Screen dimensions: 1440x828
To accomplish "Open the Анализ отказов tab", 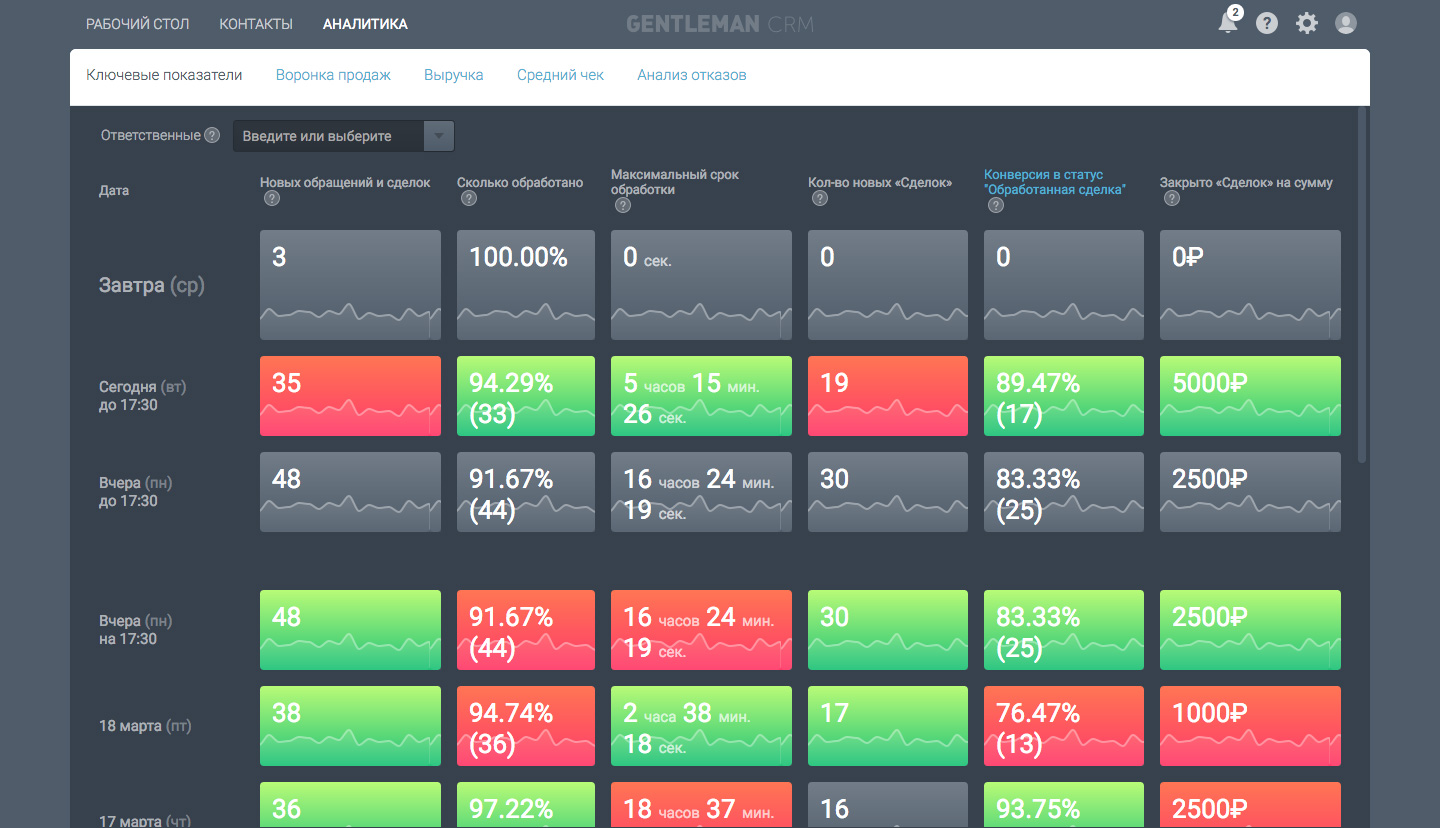I will click(x=691, y=74).
